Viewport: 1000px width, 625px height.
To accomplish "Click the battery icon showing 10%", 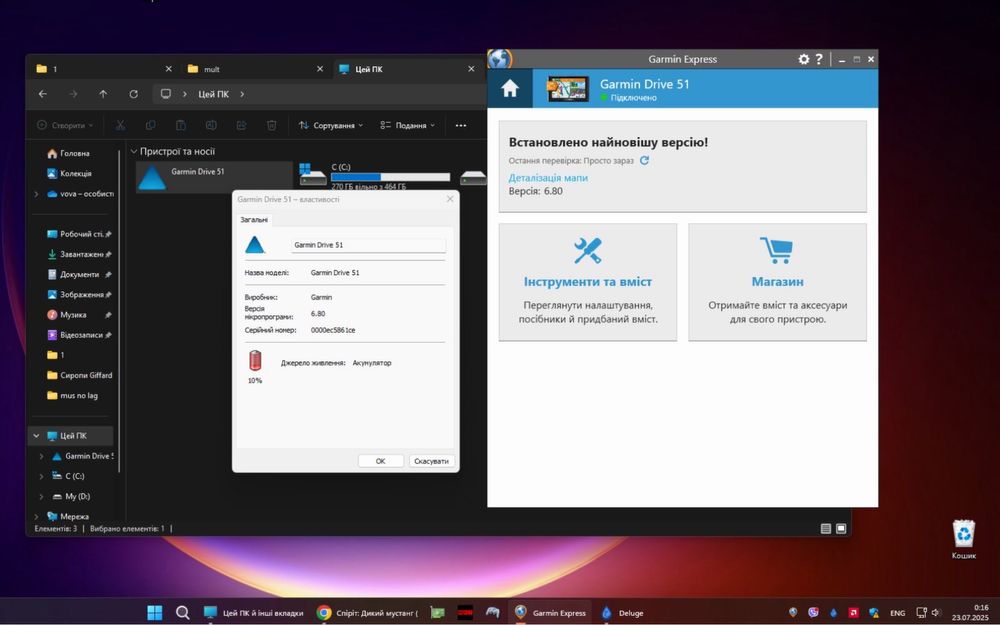I will tap(255, 360).
